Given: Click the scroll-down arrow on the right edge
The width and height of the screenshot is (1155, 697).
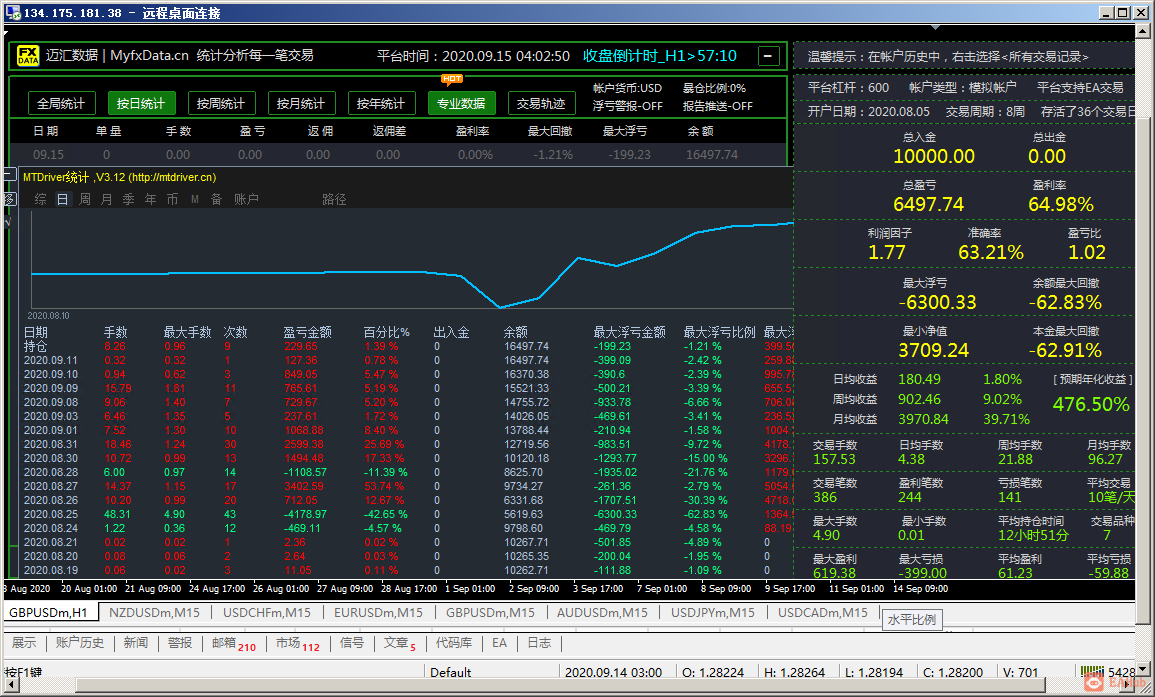Looking at the screenshot, I should [x=1142, y=669].
